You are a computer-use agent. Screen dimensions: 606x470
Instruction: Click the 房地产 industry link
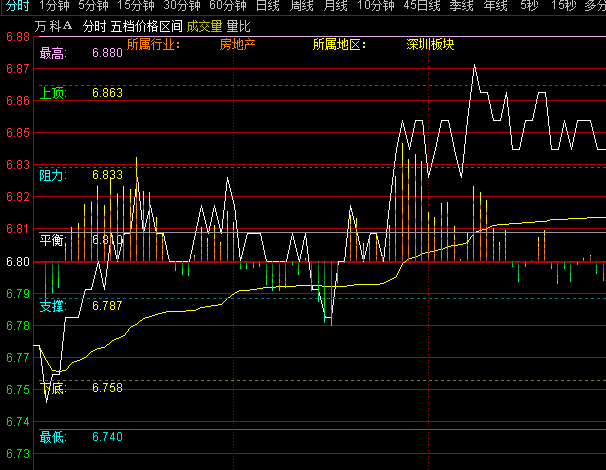[x=237, y=45]
